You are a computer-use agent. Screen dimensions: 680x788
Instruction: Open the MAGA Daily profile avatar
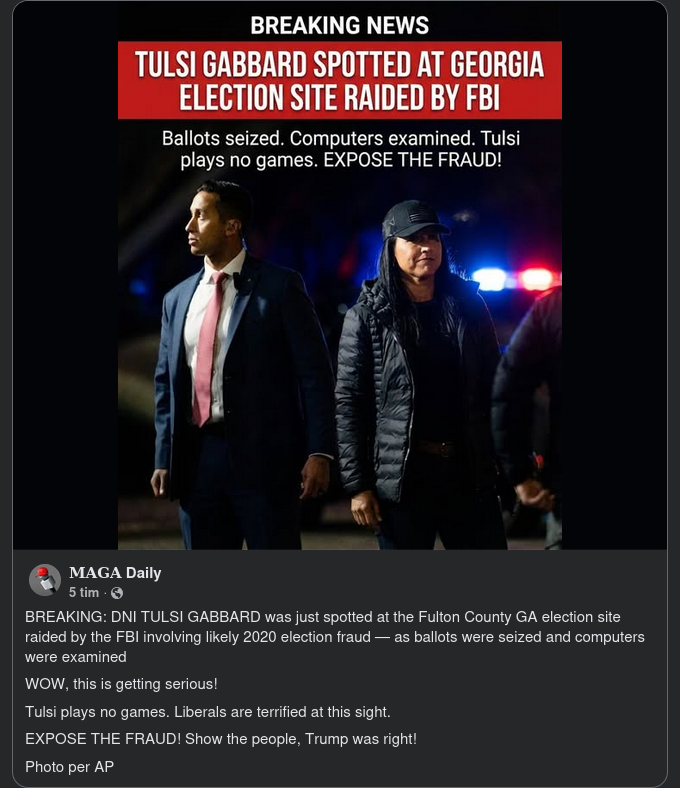pyautogui.click(x=45, y=580)
